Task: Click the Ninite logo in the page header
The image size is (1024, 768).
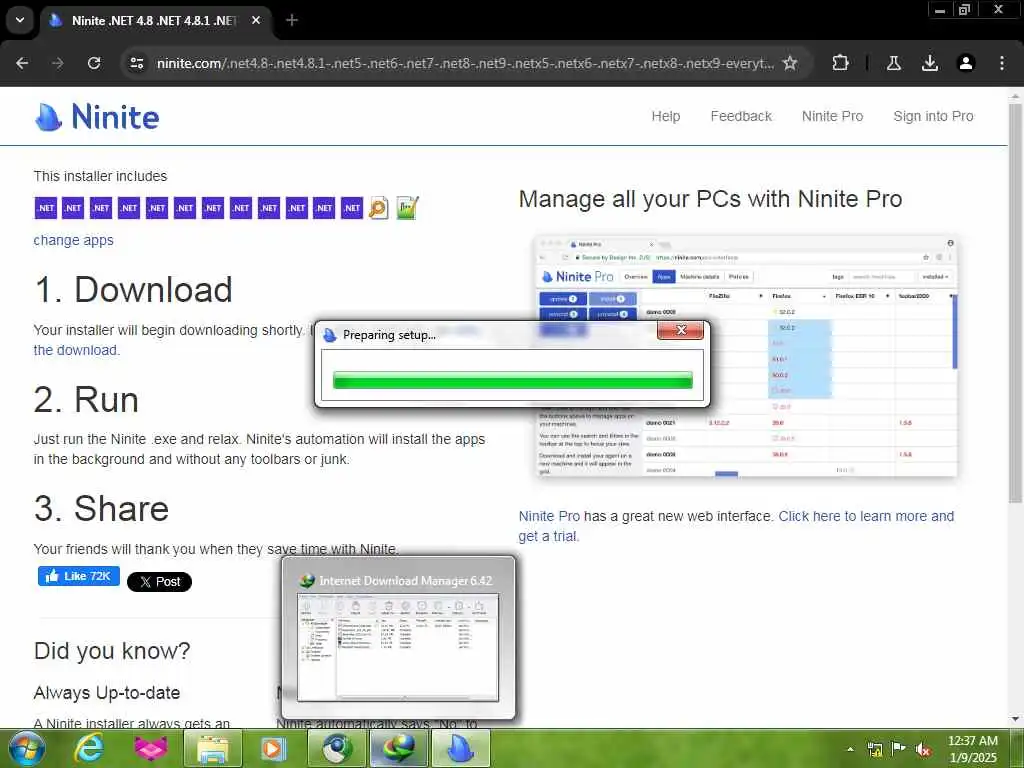Action: (97, 117)
